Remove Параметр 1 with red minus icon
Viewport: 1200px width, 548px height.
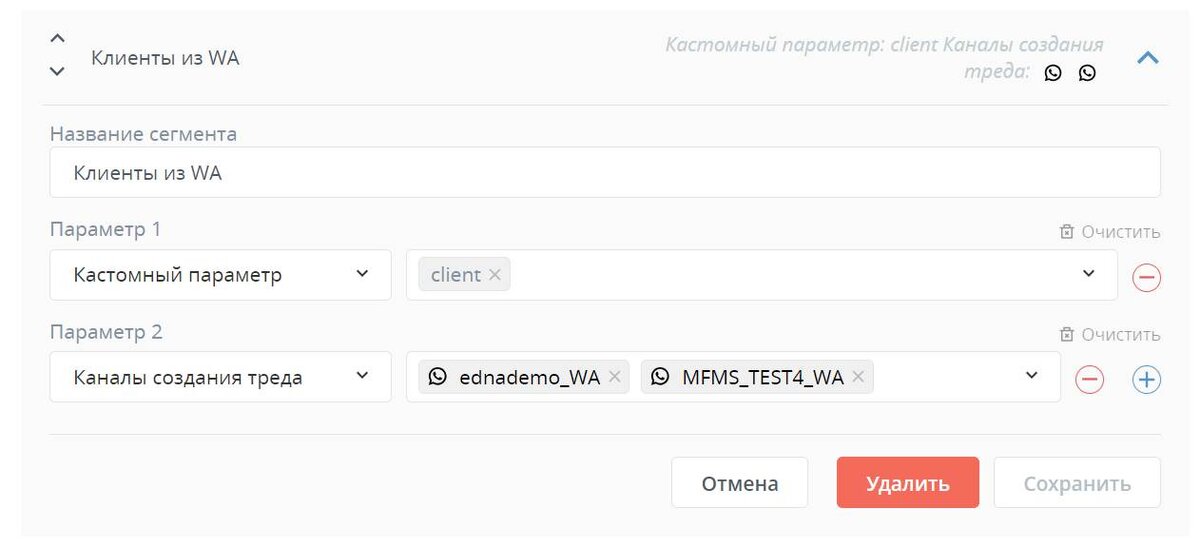click(x=1146, y=277)
